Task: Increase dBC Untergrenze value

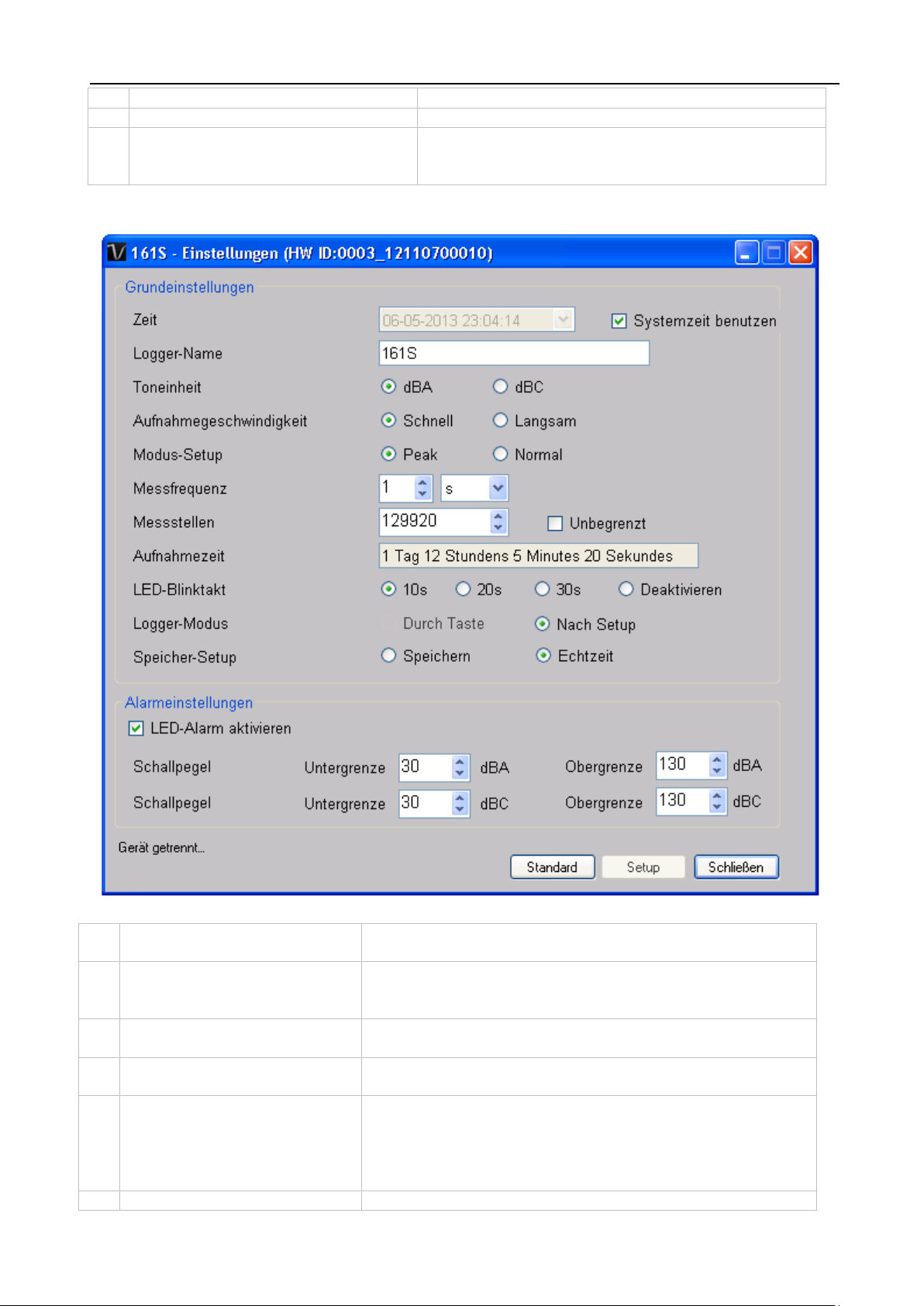Action: [460, 798]
